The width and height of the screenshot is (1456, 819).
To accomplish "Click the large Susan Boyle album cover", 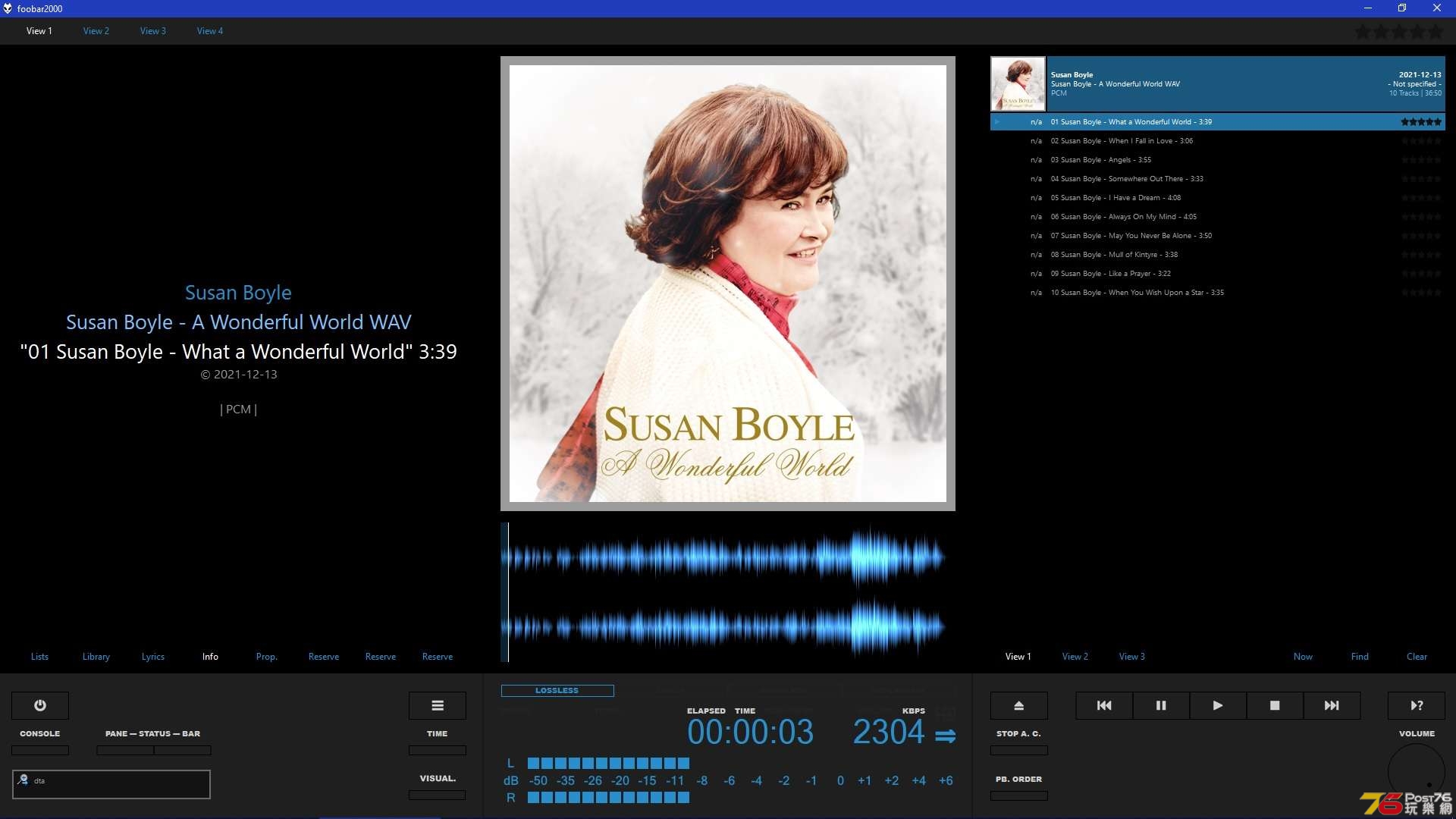I will pos(728,283).
